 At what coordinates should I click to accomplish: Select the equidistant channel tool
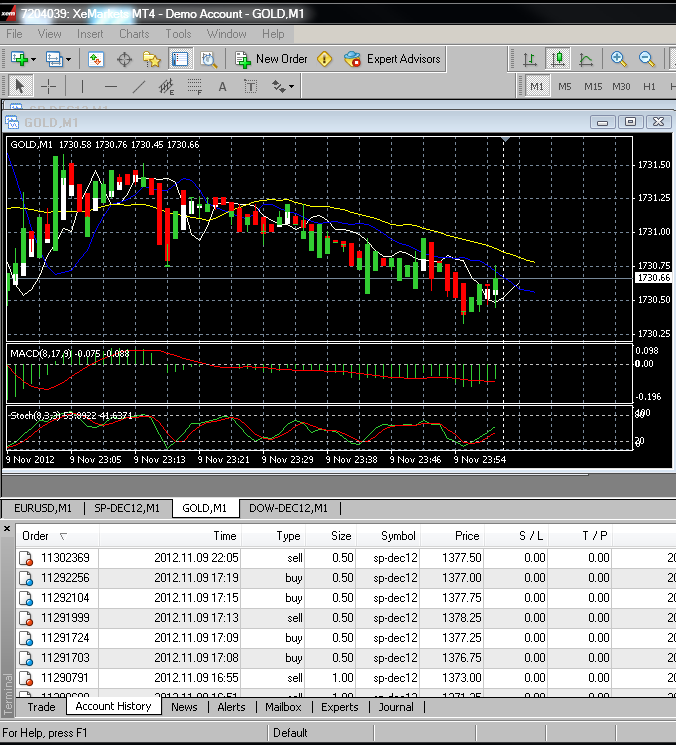[166, 86]
